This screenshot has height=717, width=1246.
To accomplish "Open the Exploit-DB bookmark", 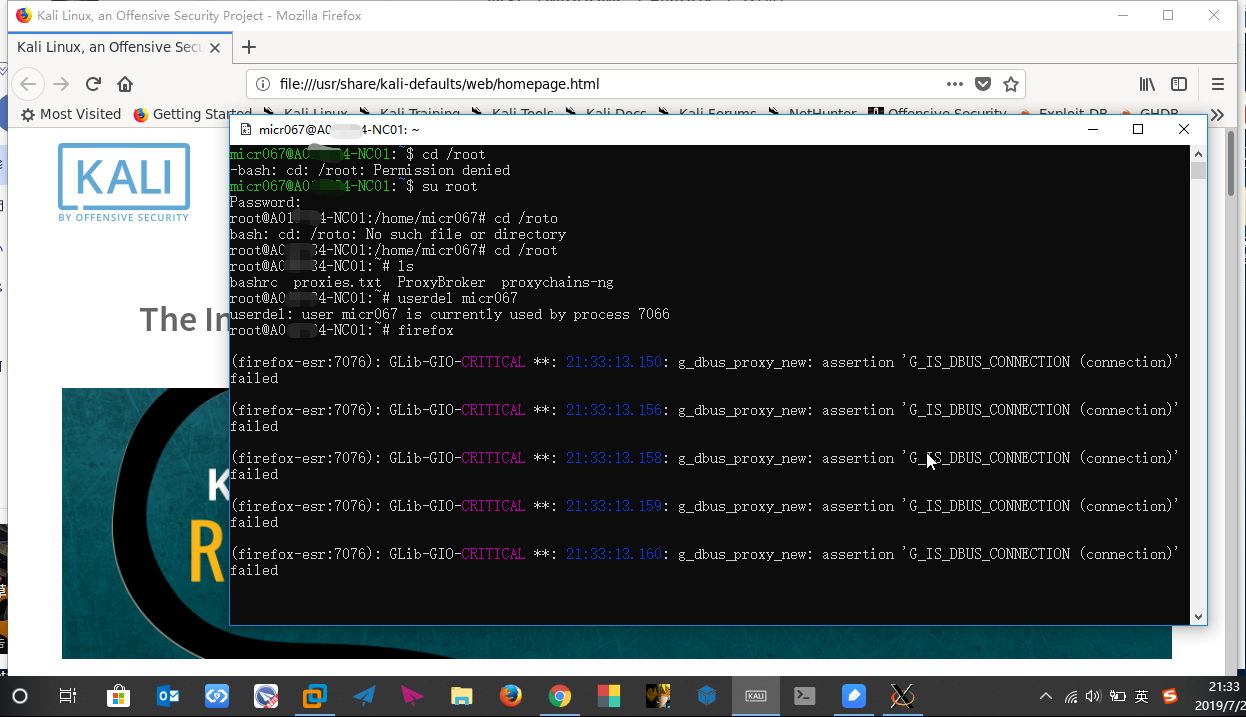I will point(1063,114).
